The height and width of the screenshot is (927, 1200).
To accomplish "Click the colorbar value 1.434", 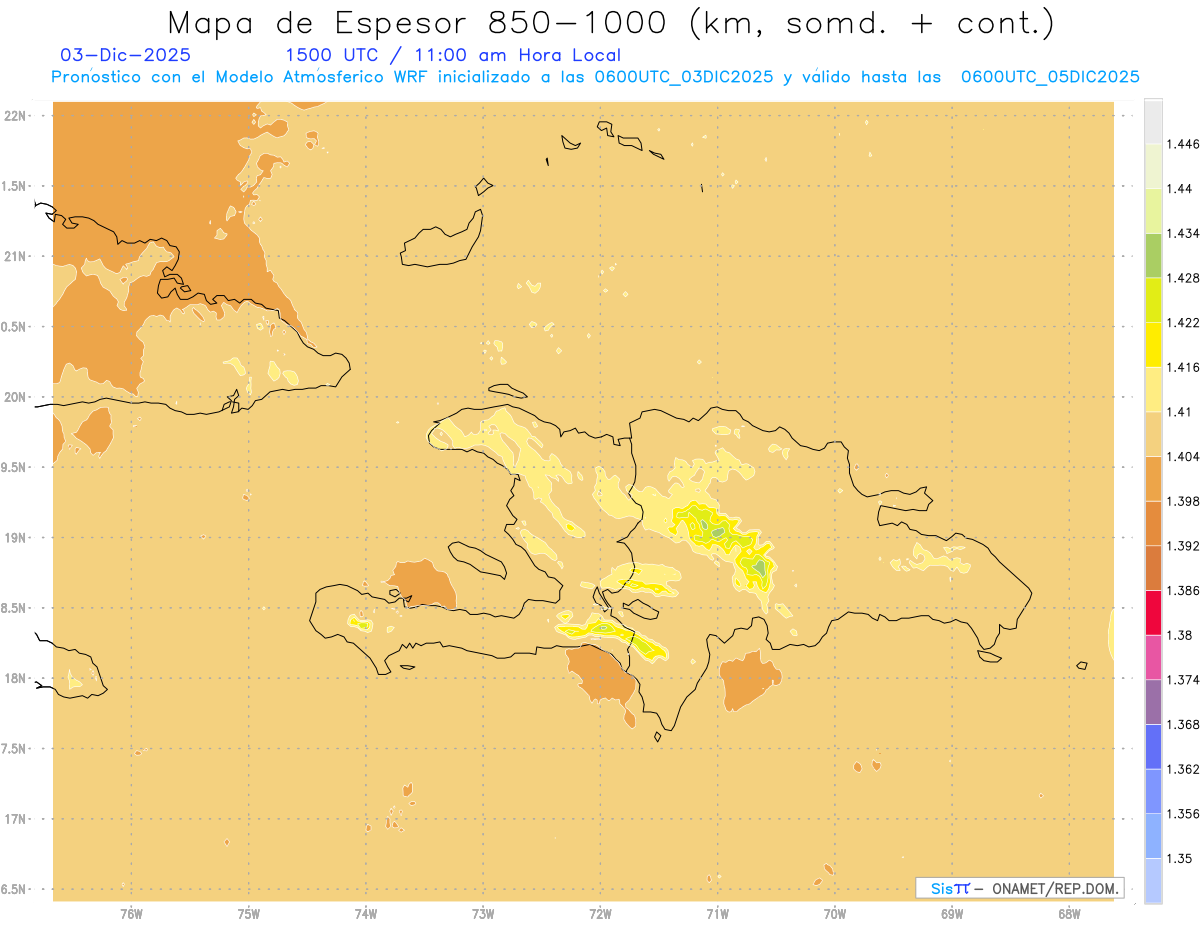I will pyautogui.click(x=1183, y=233).
